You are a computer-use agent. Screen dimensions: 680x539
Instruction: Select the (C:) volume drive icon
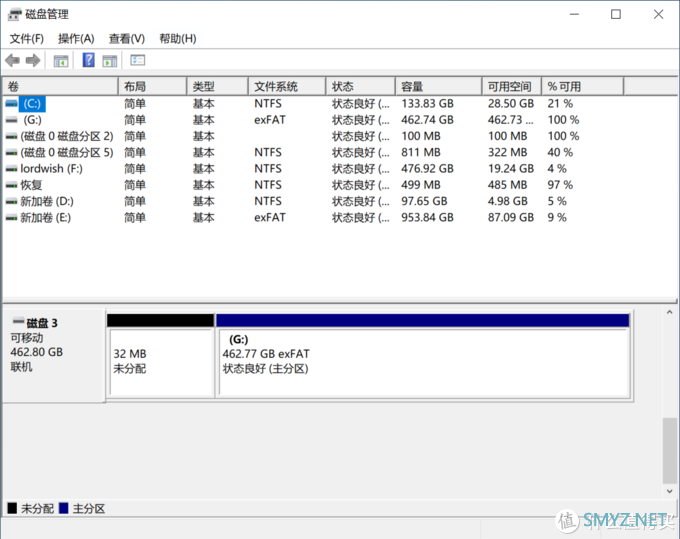[x=12, y=104]
